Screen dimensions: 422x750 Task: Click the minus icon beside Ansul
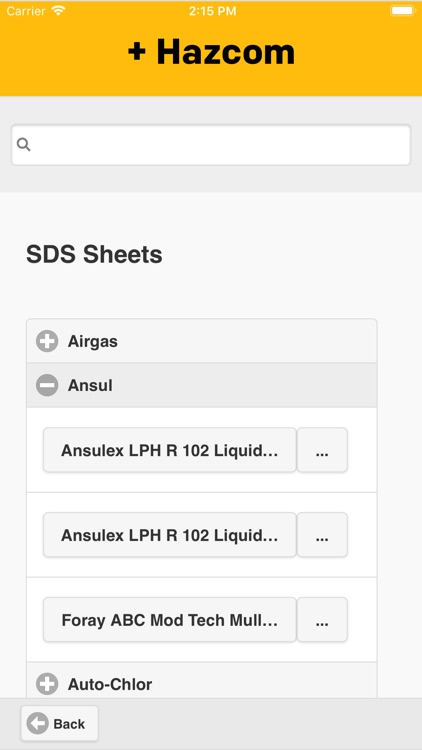pos(47,386)
